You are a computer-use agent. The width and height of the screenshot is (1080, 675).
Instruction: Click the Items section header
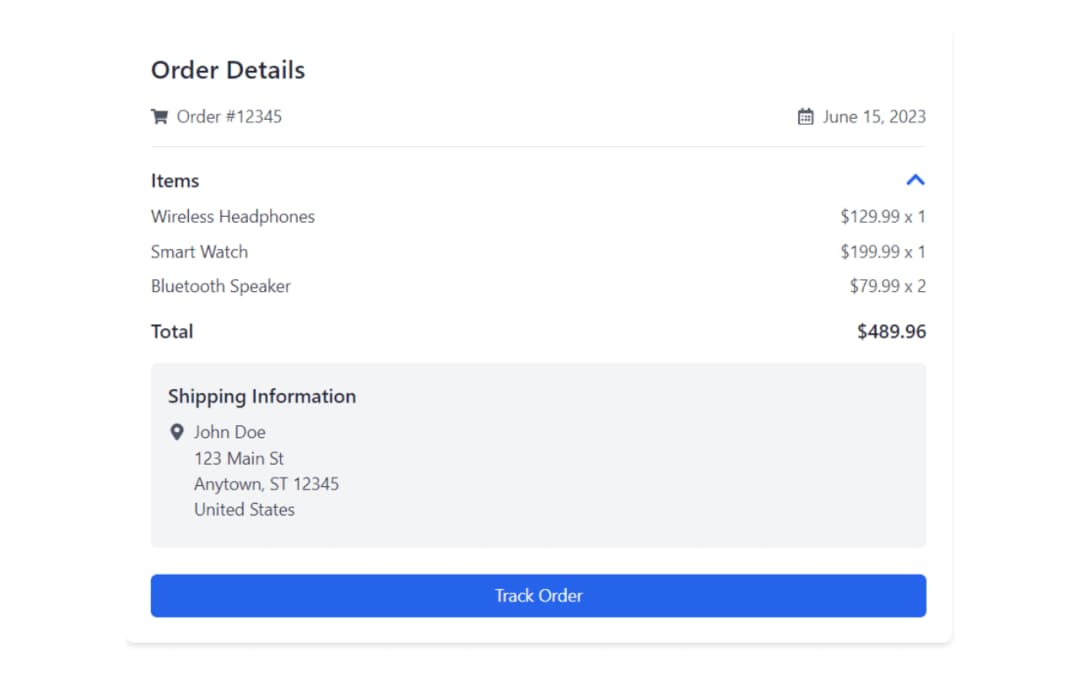175,180
